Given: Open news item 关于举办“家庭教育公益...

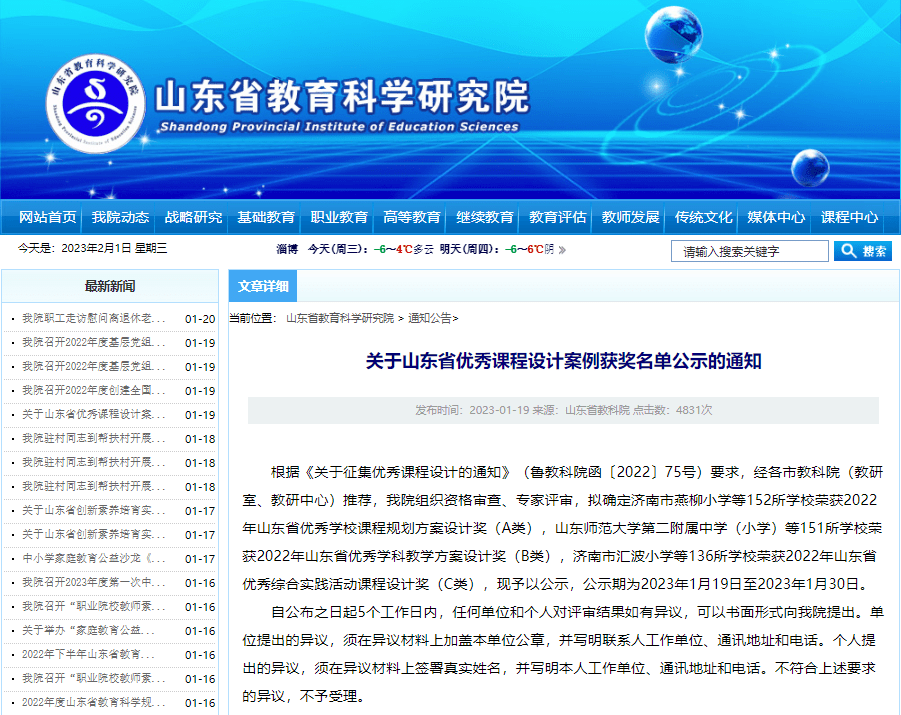Looking at the screenshot, I should point(88,631).
